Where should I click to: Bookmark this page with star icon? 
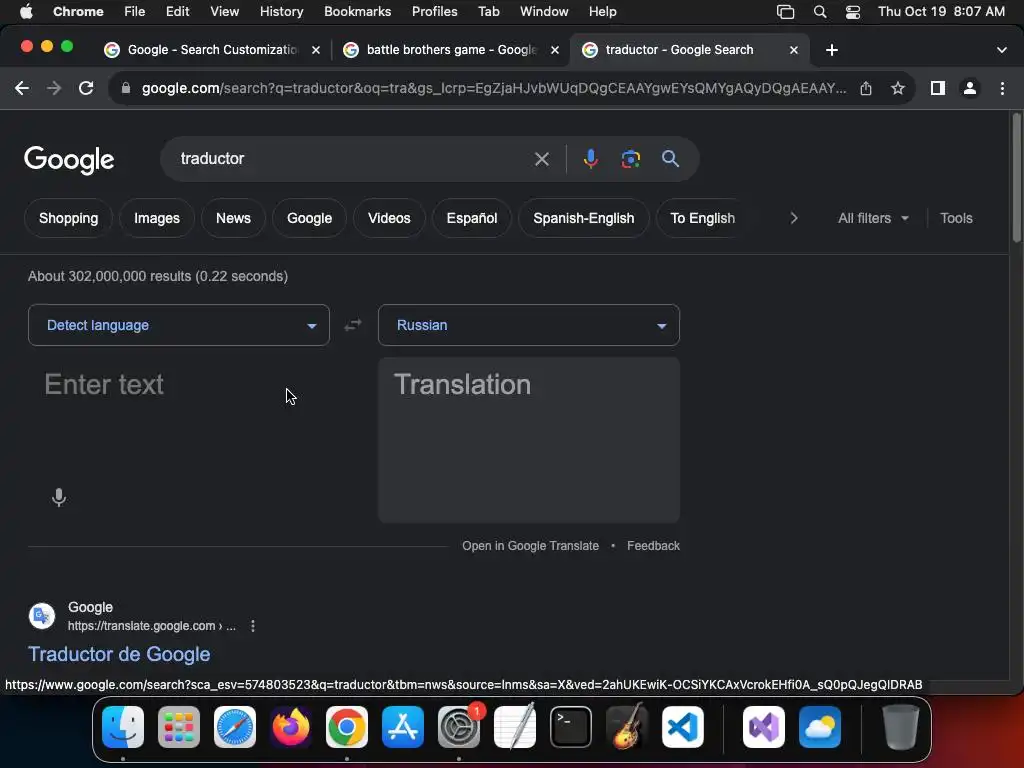pos(898,88)
